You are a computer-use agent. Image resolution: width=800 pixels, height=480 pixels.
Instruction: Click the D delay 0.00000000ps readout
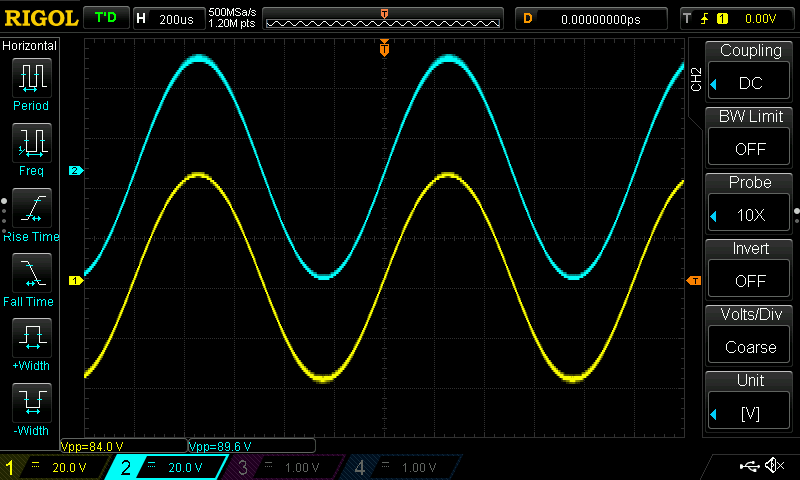coord(591,19)
